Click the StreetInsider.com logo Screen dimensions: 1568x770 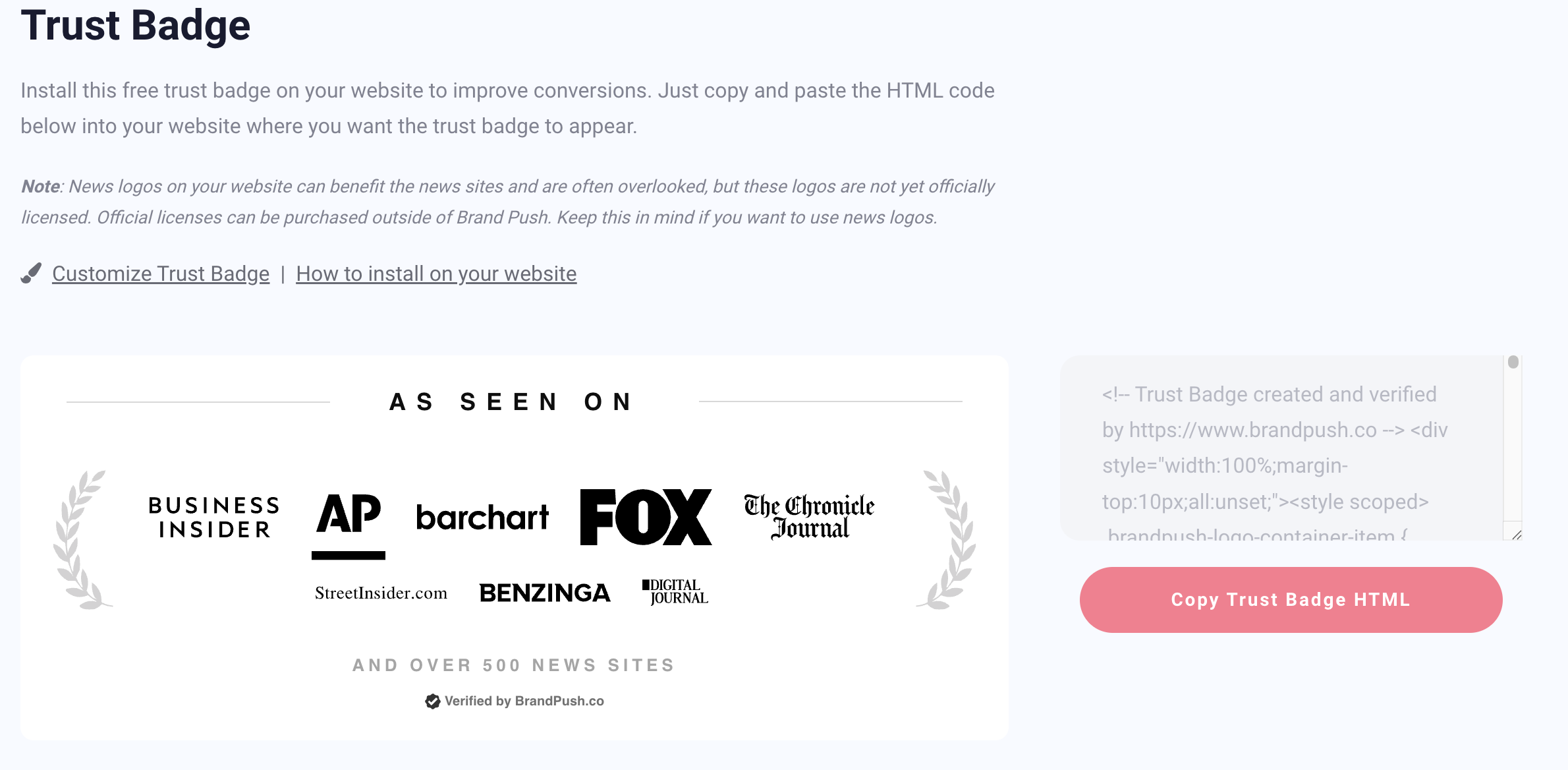381,593
